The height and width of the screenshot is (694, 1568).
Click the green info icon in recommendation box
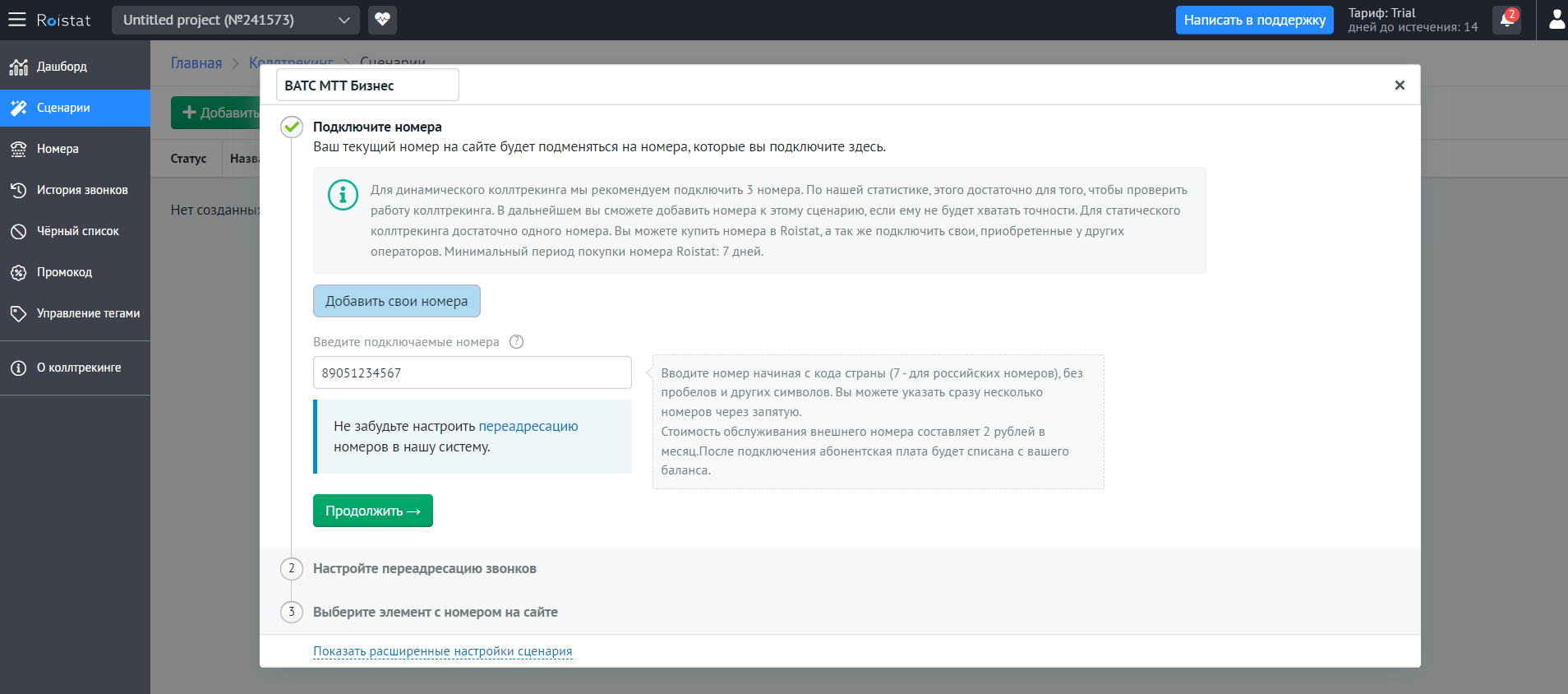click(x=343, y=195)
